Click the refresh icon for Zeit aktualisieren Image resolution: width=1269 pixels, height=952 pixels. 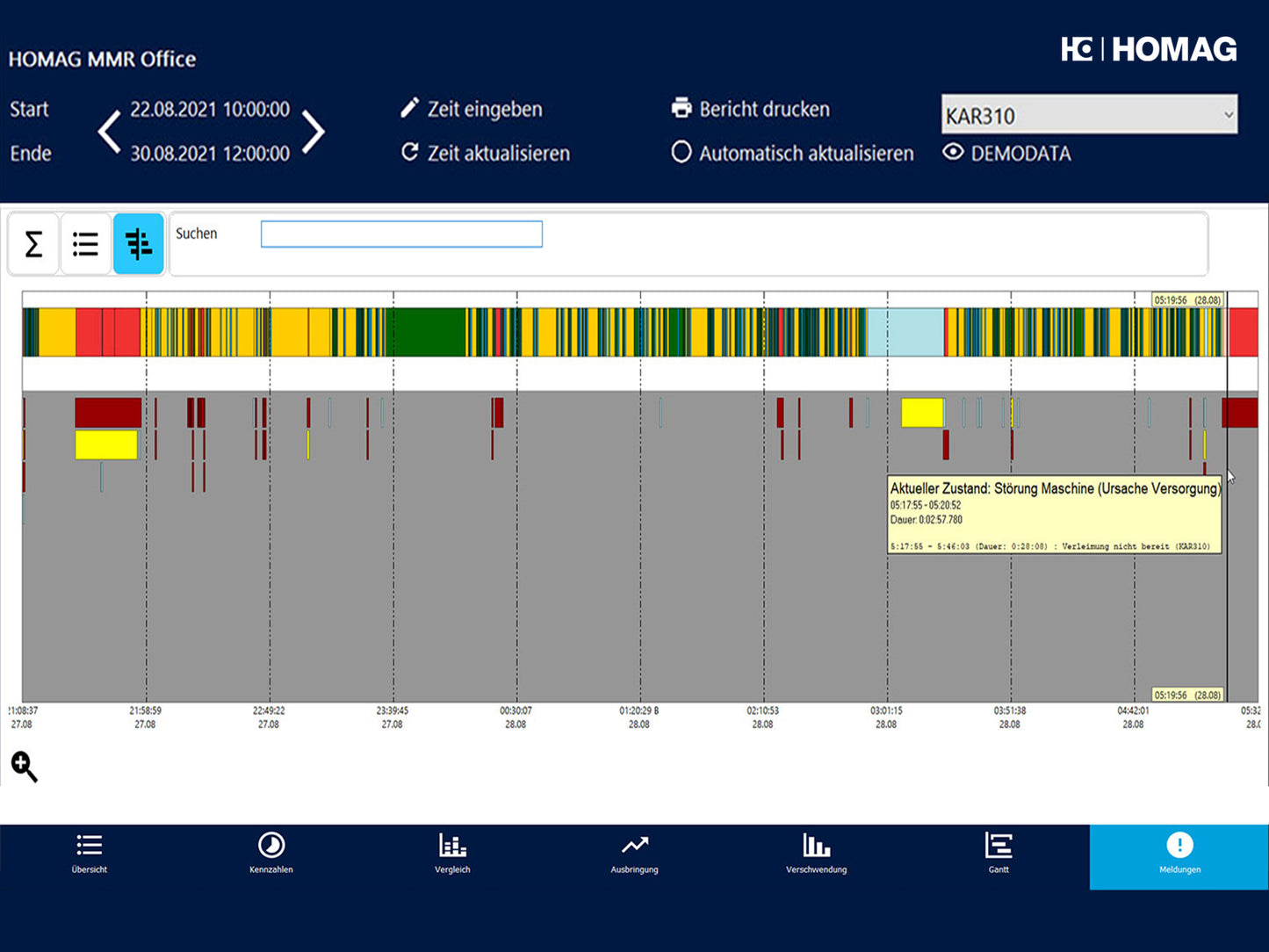tap(409, 152)
